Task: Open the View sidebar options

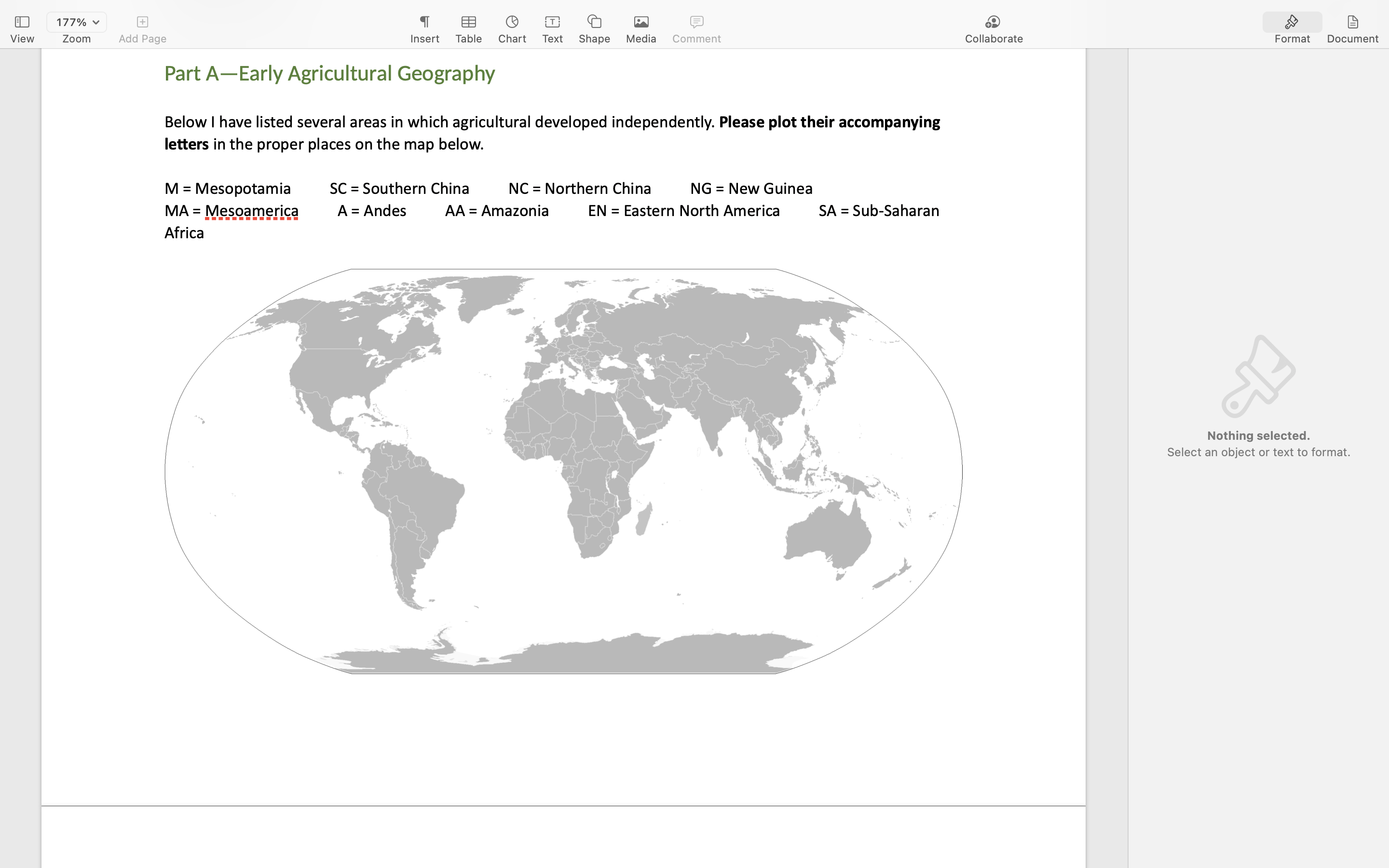Action: (x=22, y=22)
